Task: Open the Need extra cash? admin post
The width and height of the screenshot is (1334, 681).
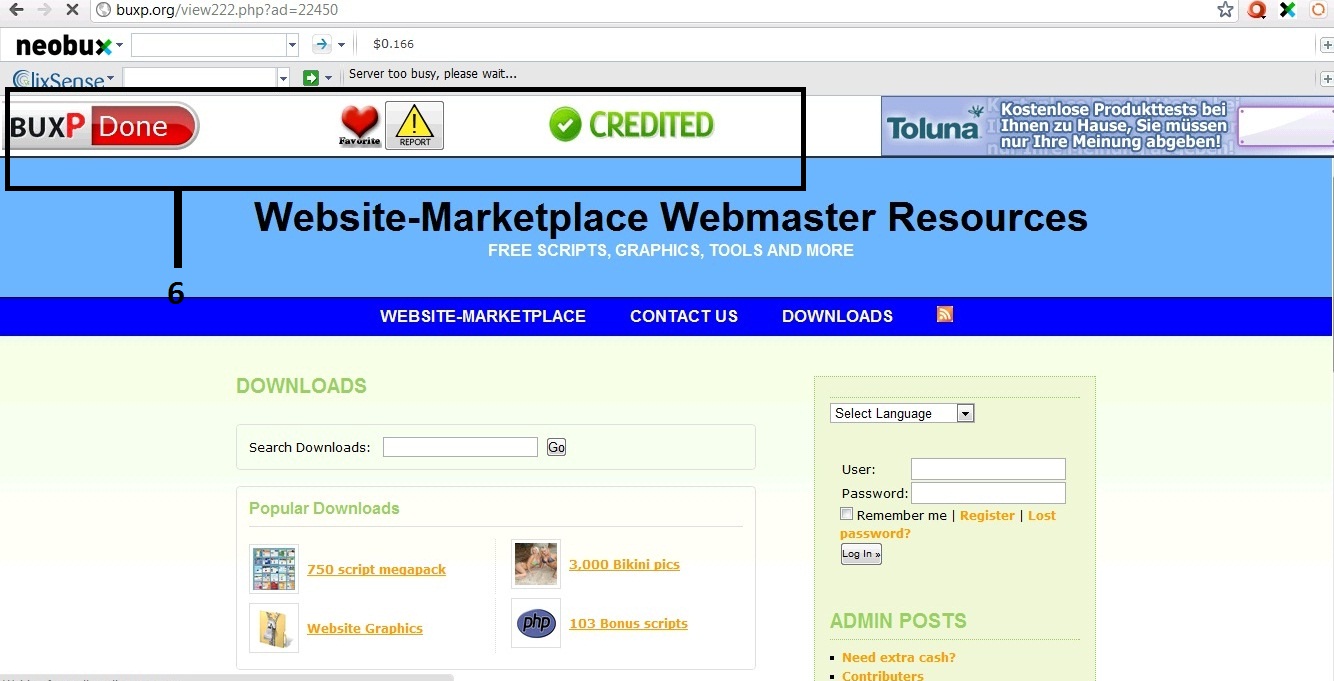Action: 899,657
